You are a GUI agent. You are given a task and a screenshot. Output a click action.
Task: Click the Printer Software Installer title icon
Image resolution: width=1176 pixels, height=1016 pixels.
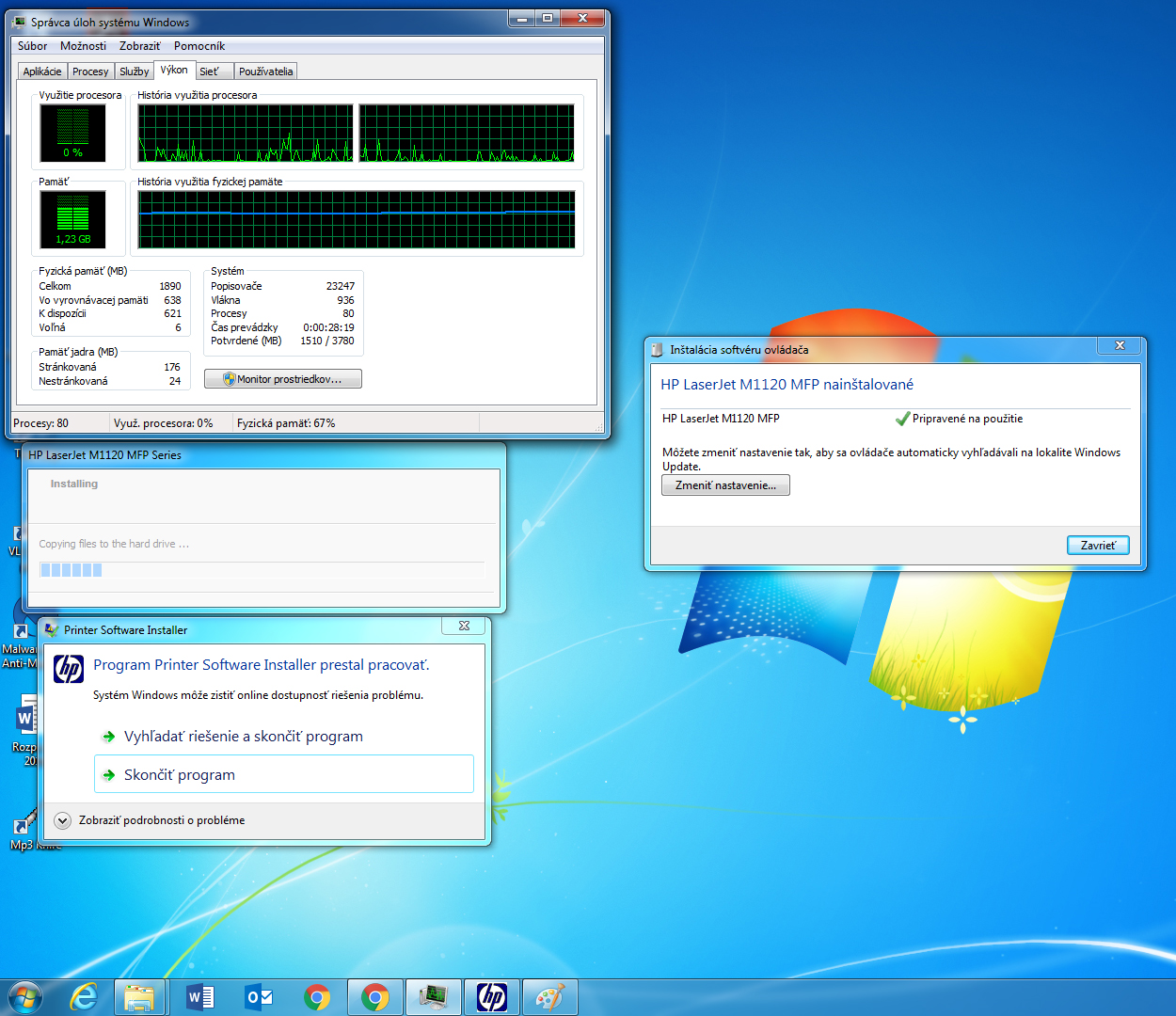[x=52, y=629]
